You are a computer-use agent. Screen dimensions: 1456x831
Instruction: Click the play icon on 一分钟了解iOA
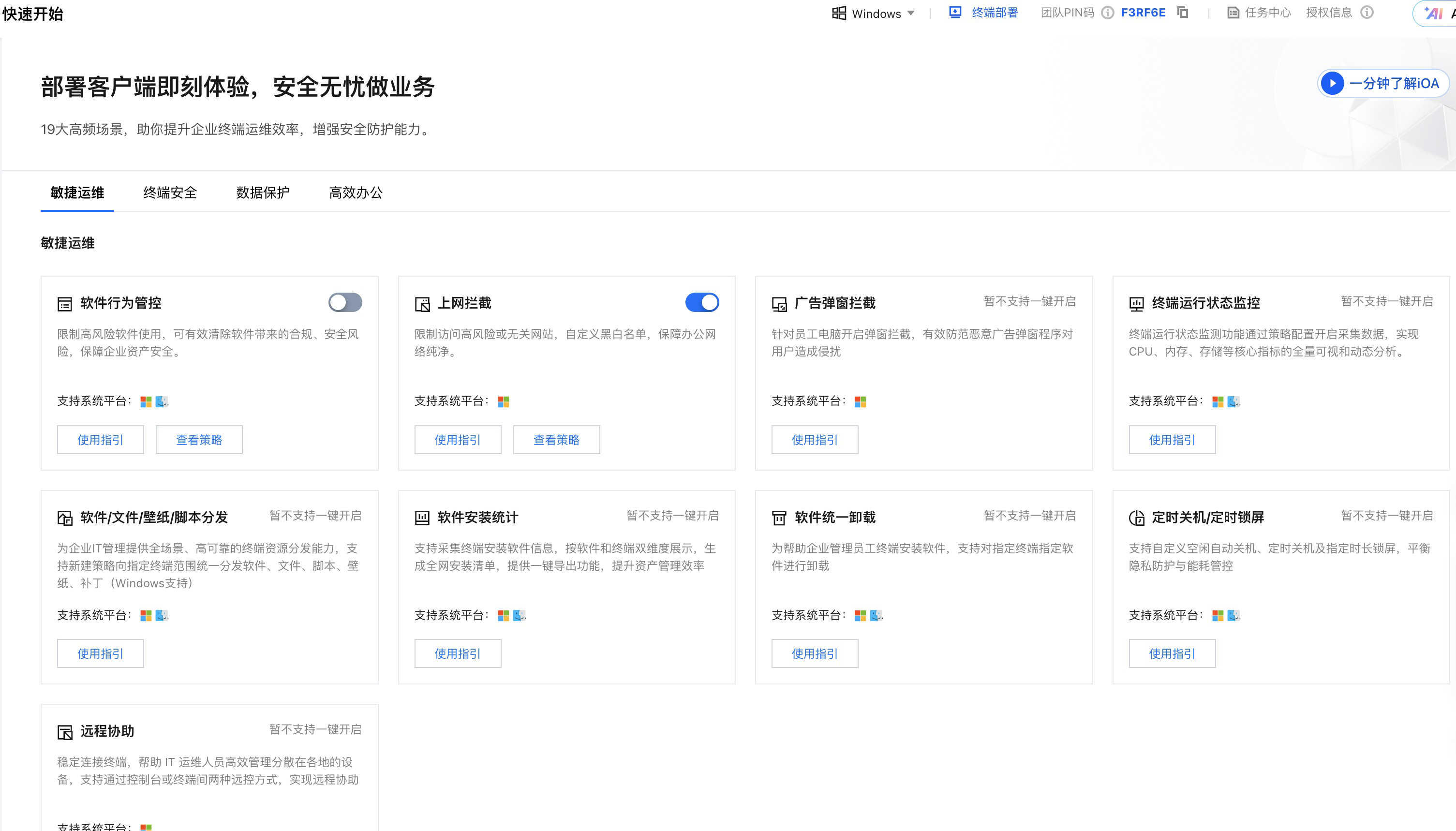click(x=1333, y=83)
